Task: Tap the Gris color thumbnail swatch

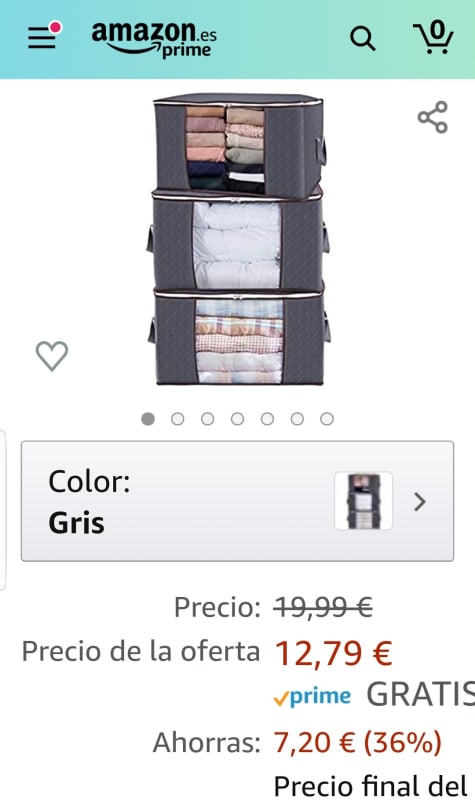Action: click(363, 501)
